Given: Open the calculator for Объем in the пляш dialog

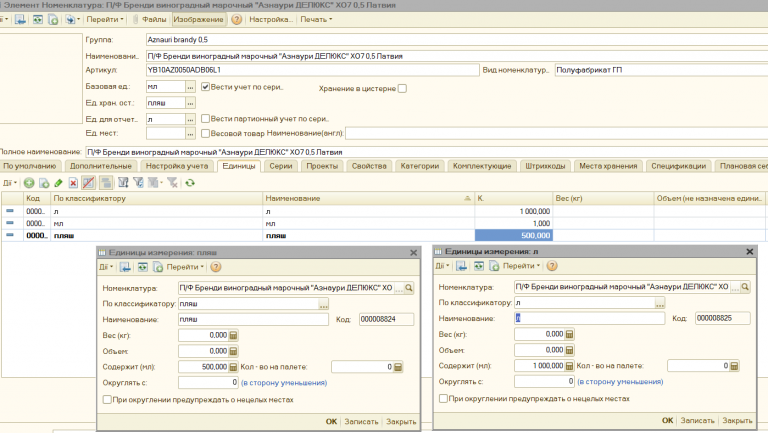Looking at the screenshot, I should click(233, 351).
